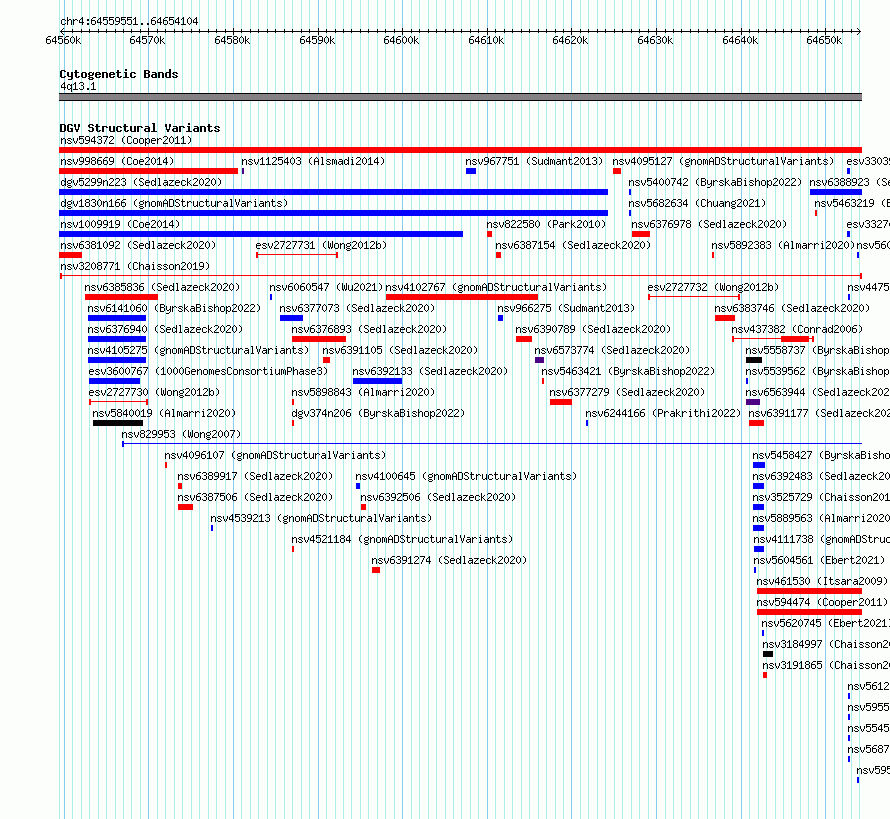890x819 pixels.
Task: Select nsv6387154 (Sedlazeck2020) variant
Action: click(573, 245)
